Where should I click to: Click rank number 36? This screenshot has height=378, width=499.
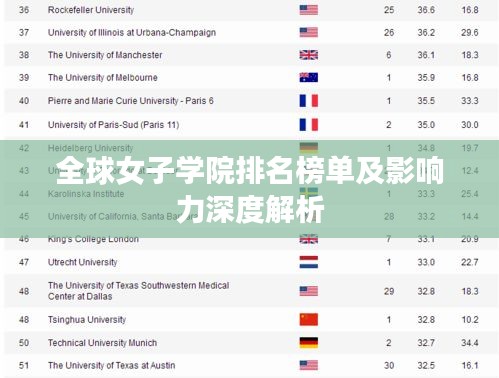coord(24,10)
